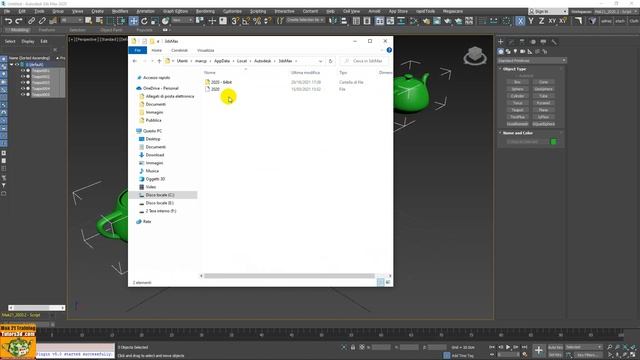Click the Cylinder button in Object Type

(517, 96)
